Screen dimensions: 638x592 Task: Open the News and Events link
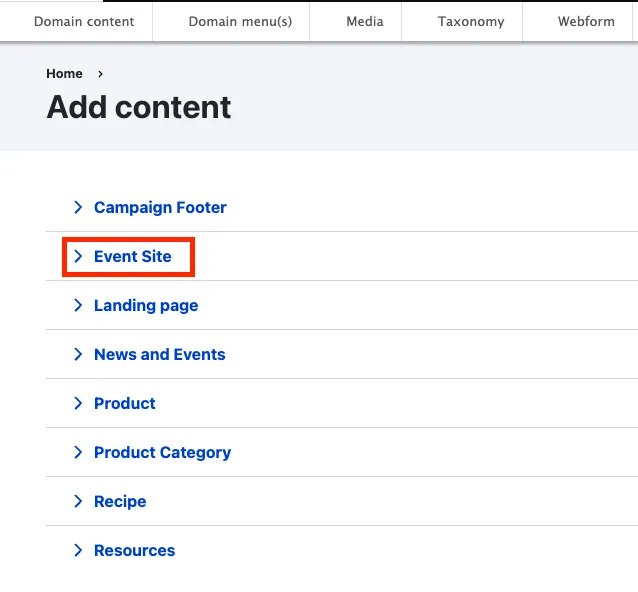[x=160, y=354]
